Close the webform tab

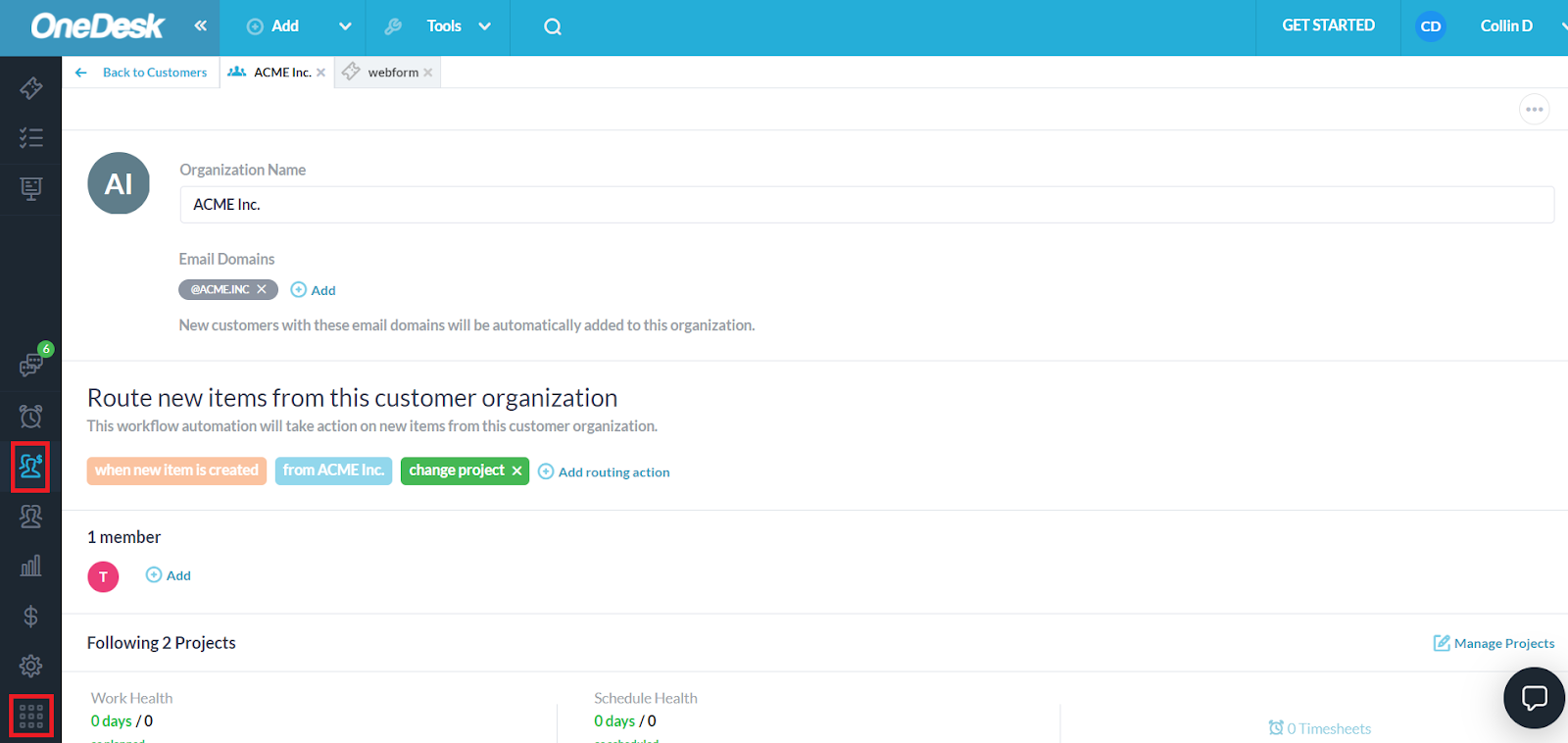[x=428, y=73]
